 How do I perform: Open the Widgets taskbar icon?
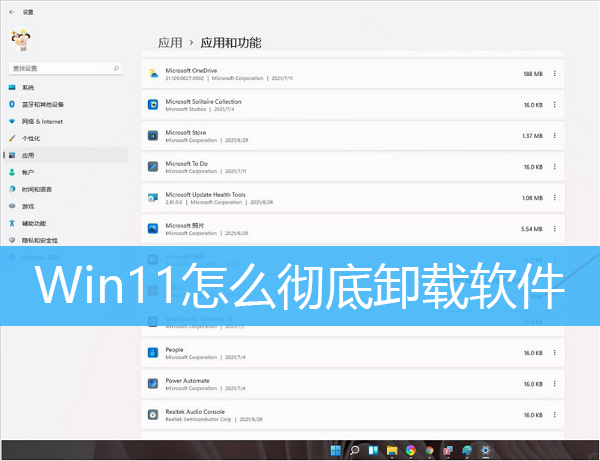[x=373, y=450]
